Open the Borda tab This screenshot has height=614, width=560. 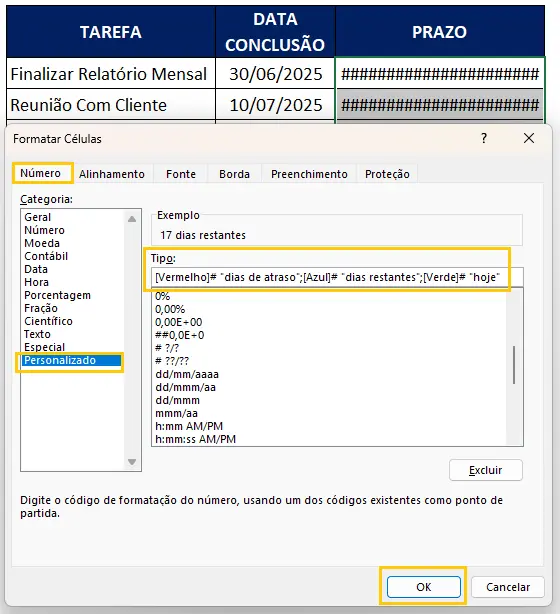click(x=234, y=174)
